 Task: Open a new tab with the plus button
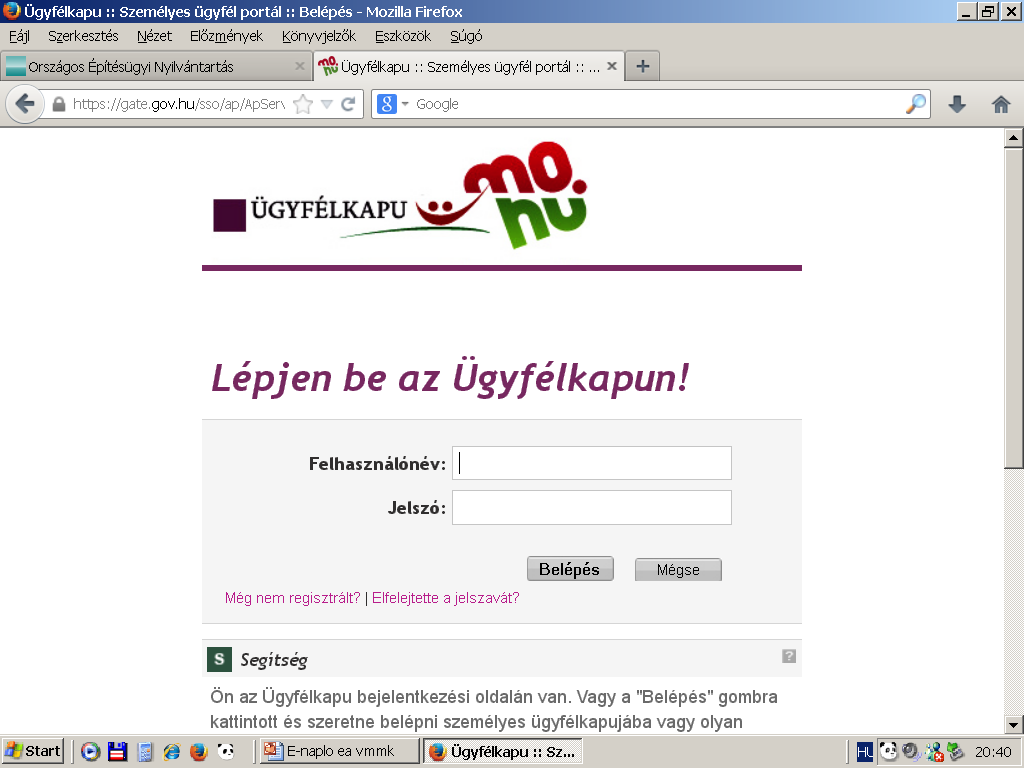(x=643, y=66)
